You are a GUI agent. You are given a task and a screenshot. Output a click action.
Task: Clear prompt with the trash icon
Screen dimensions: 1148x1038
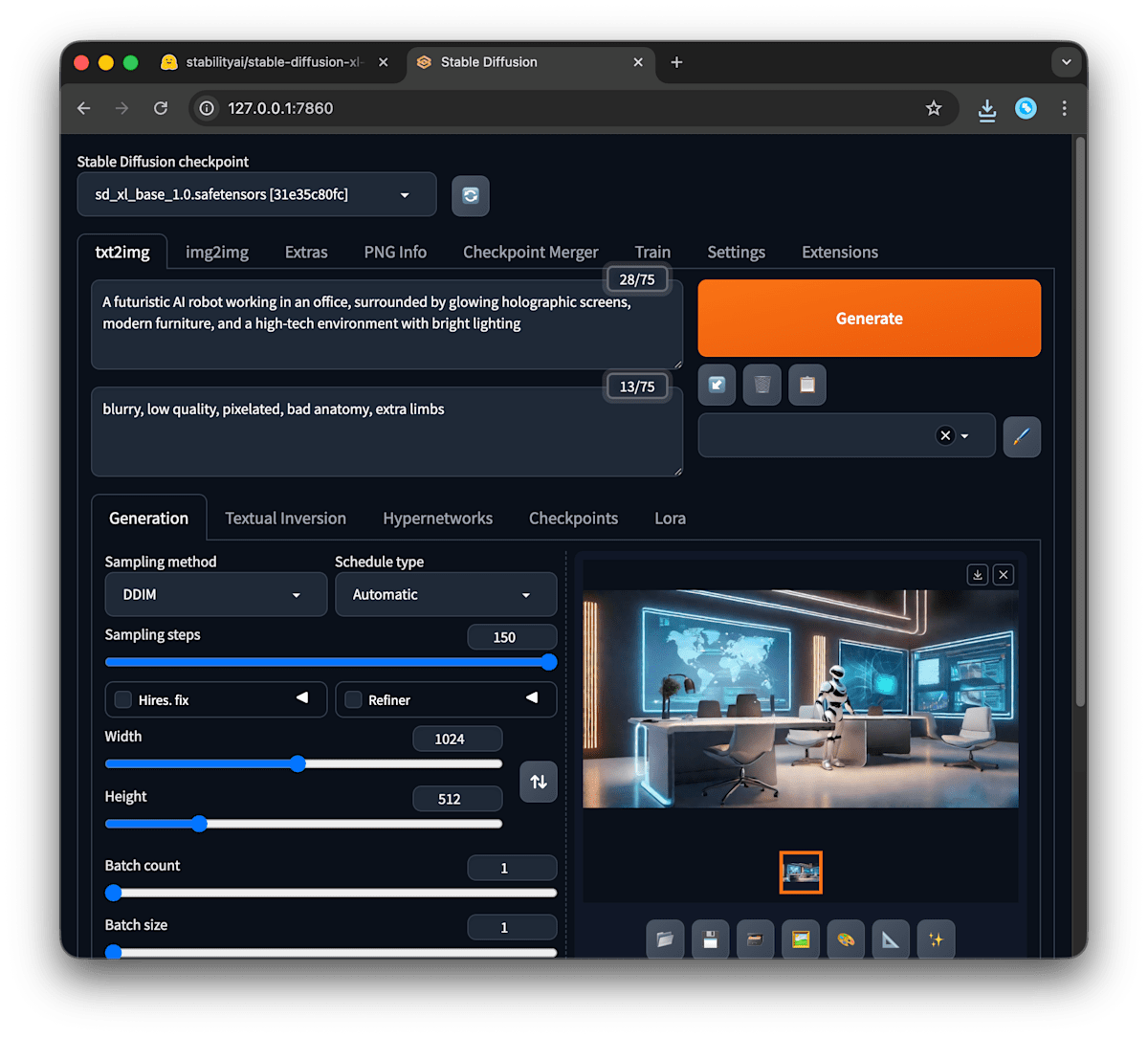pyautogui.click(x=762, y=385)
